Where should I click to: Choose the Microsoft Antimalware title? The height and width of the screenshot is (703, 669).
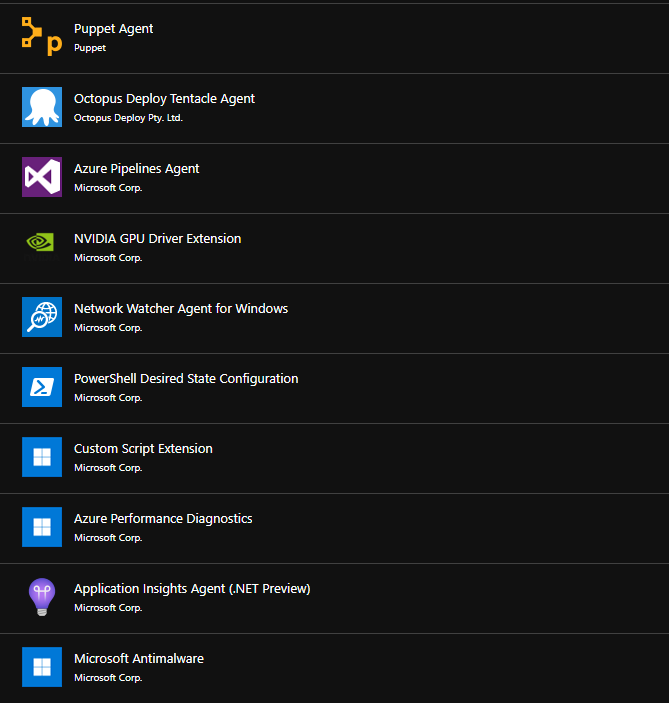139,658
